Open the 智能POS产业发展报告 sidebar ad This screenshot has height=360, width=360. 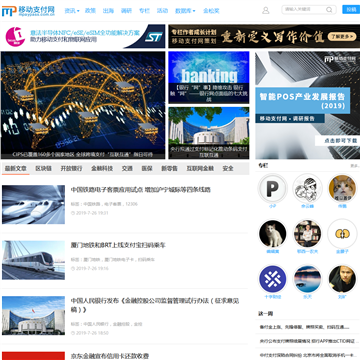[x=308, y=105]
